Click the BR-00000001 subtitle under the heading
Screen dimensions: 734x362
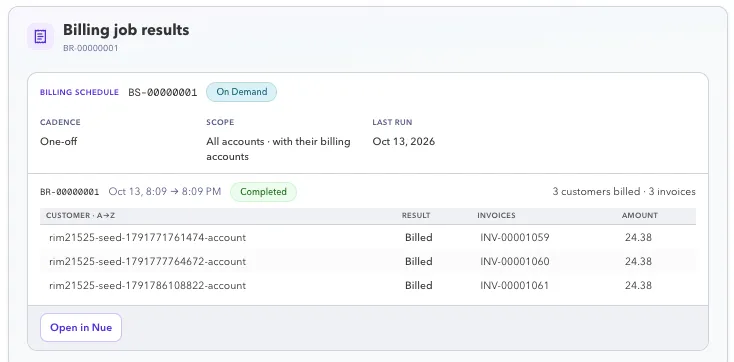click(x=91, y=48)
